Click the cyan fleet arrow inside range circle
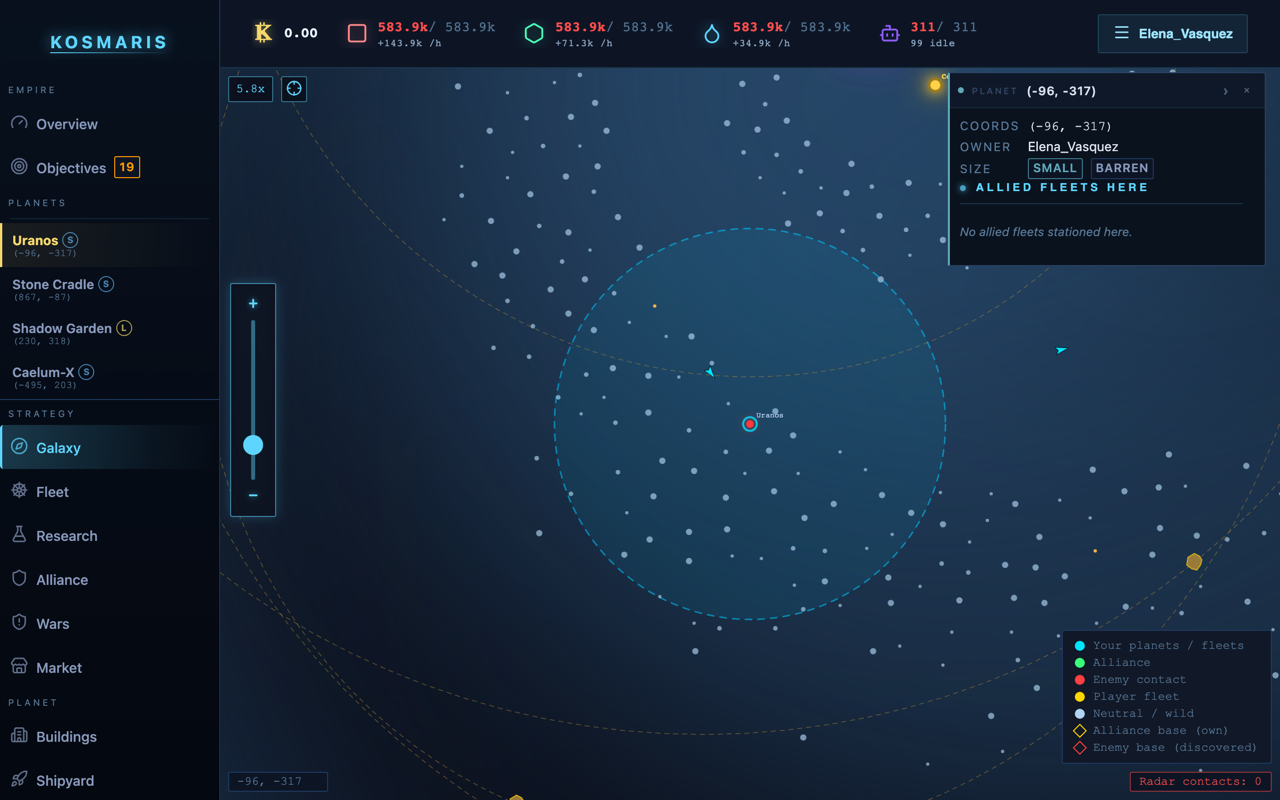Image resolution: width=1280 pixels, height=800 pixels. (709, 372)
